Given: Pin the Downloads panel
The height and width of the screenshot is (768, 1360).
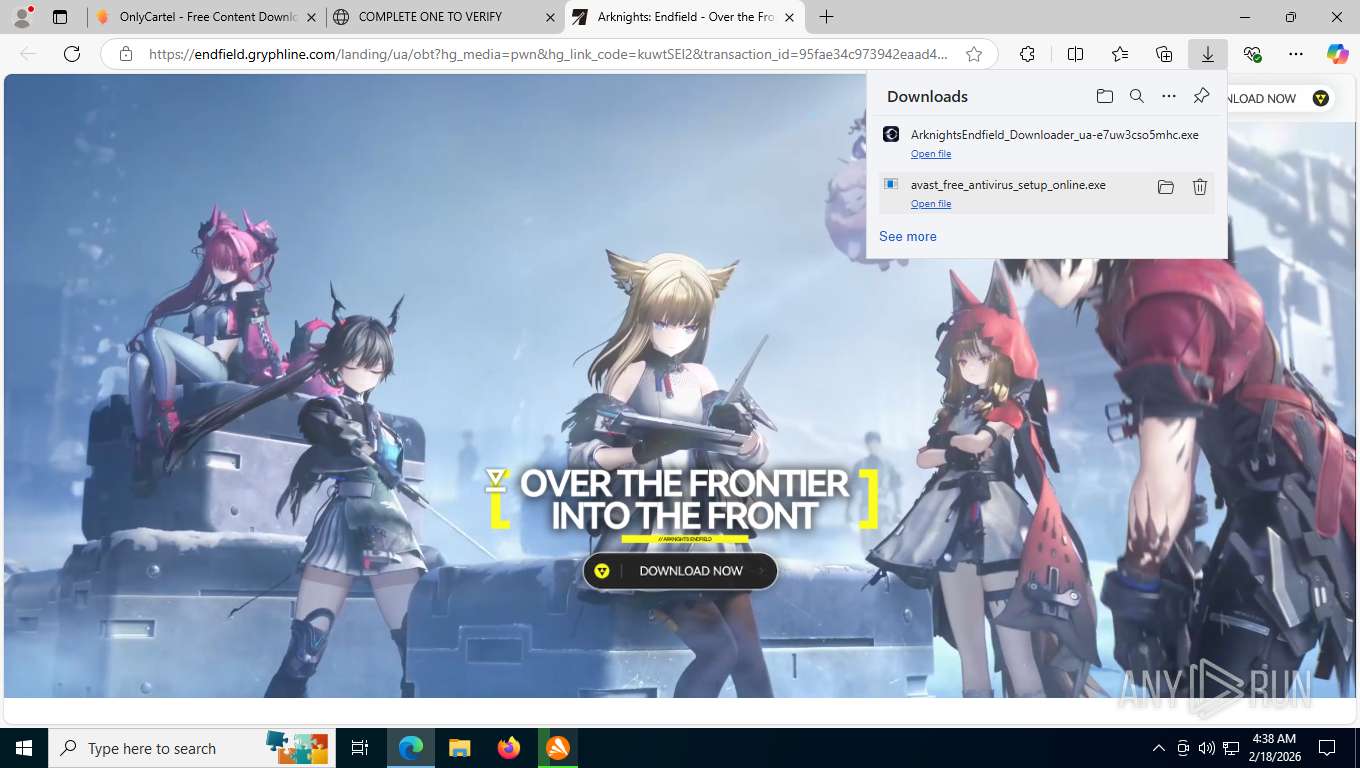Looking at the screenshot, I should [1201, 96].
